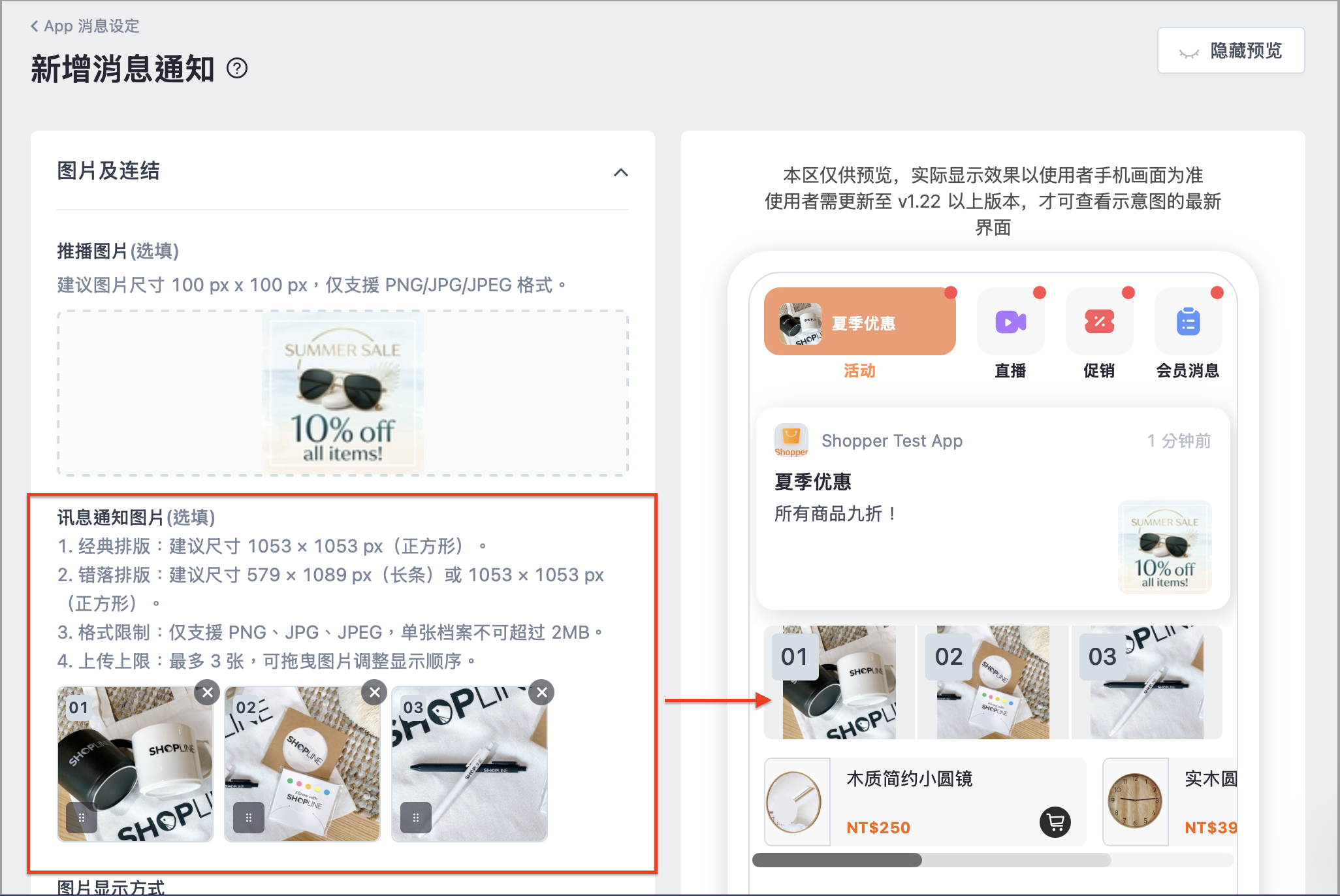Remove uploaded image 02
The width and height of the screenshot is (1340, 896).
pos(374,692)
